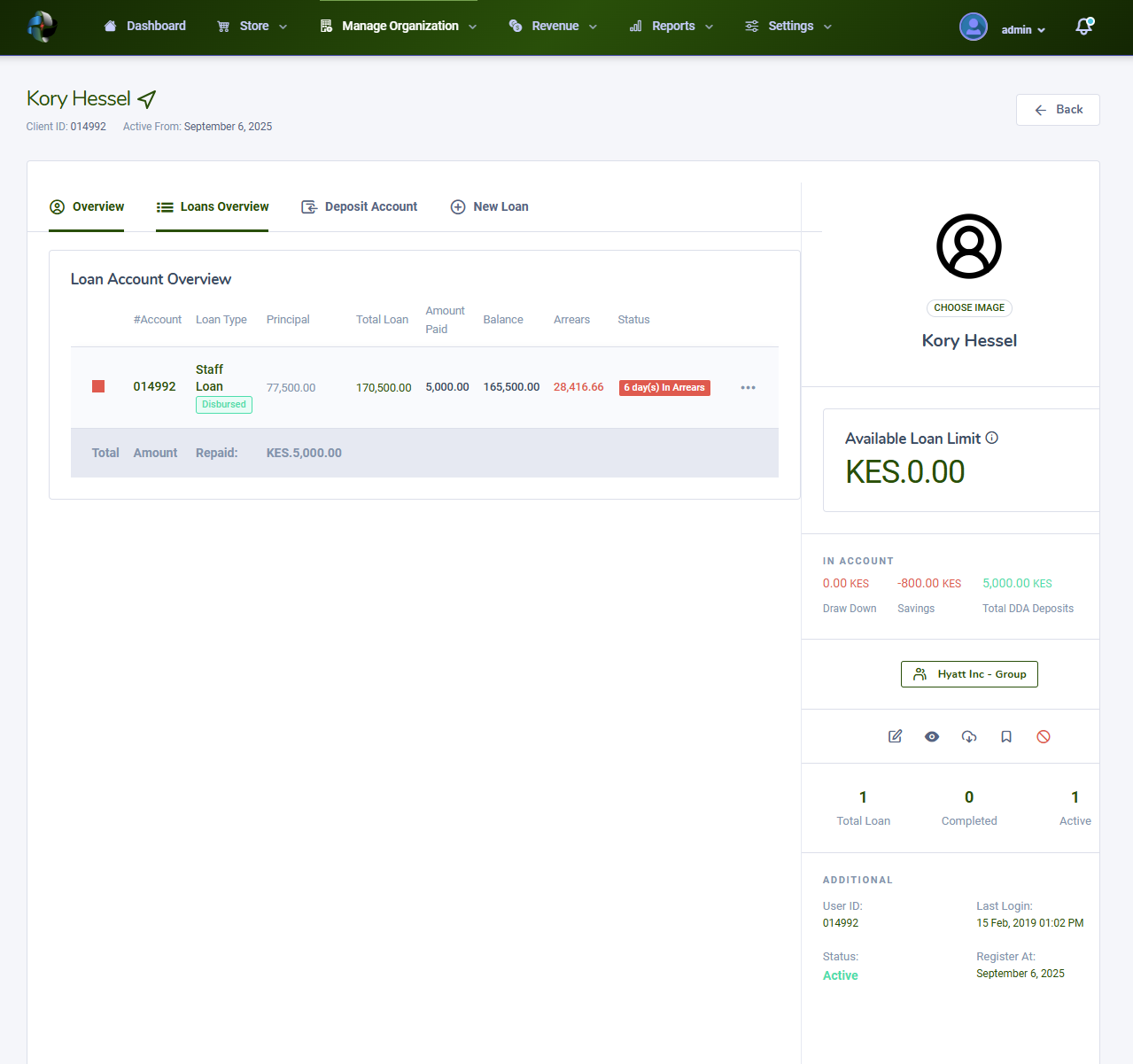This screenshot has height=1064, width=1133.
Task: Click the app logo in top-left corner
Action: pyautogui.click(x=42, y=27)
